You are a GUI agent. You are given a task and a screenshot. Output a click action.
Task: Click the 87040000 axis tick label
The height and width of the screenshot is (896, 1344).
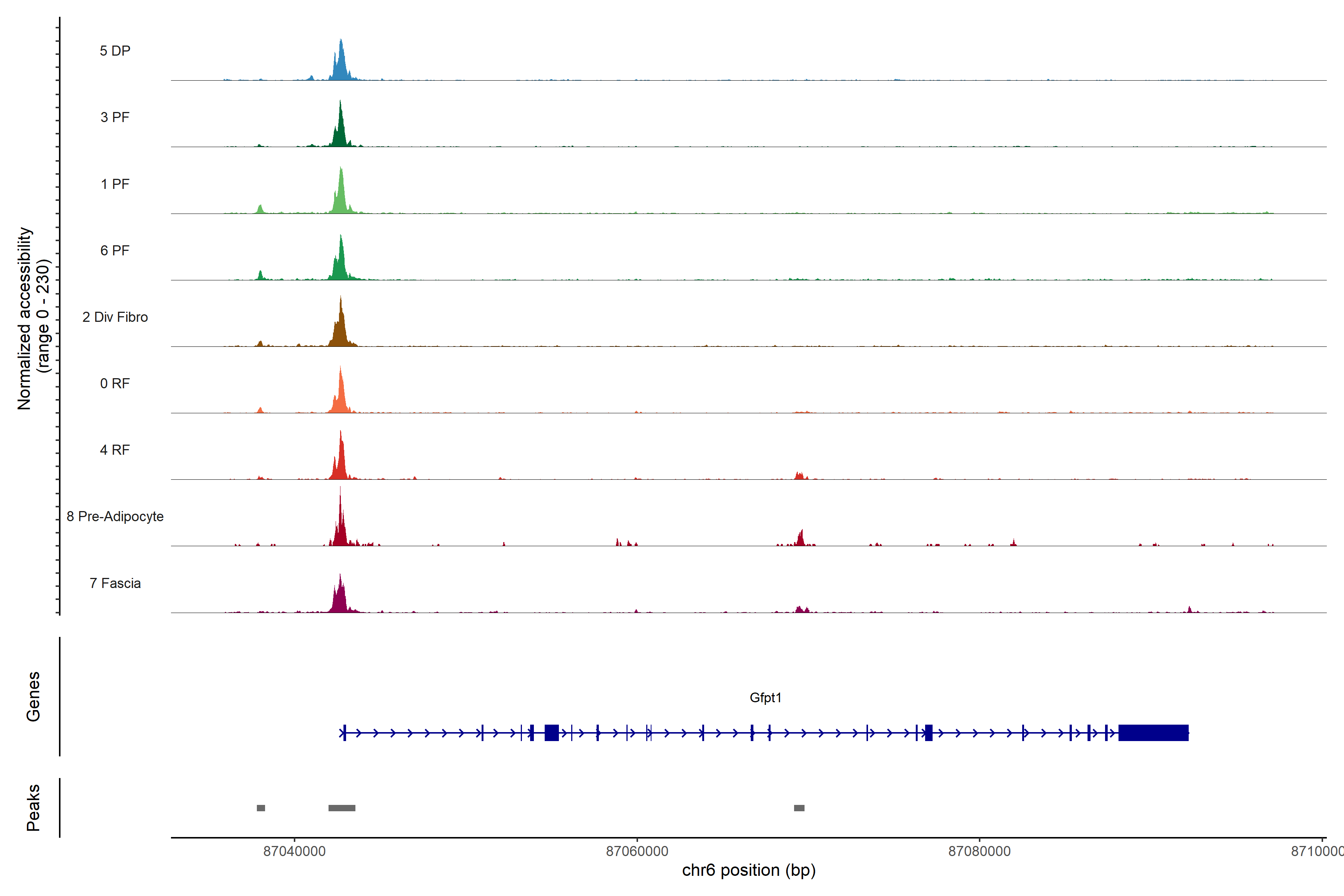[x=294, y=851]
